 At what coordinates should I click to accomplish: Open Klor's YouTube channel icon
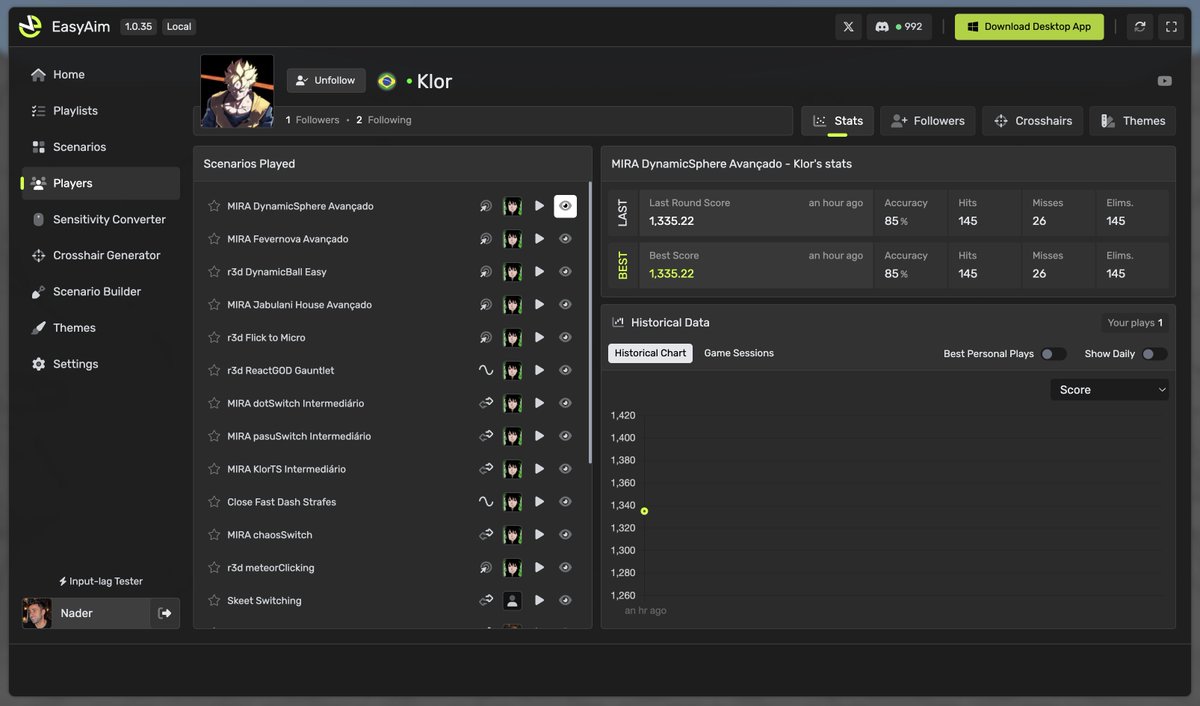point(1164,81)
